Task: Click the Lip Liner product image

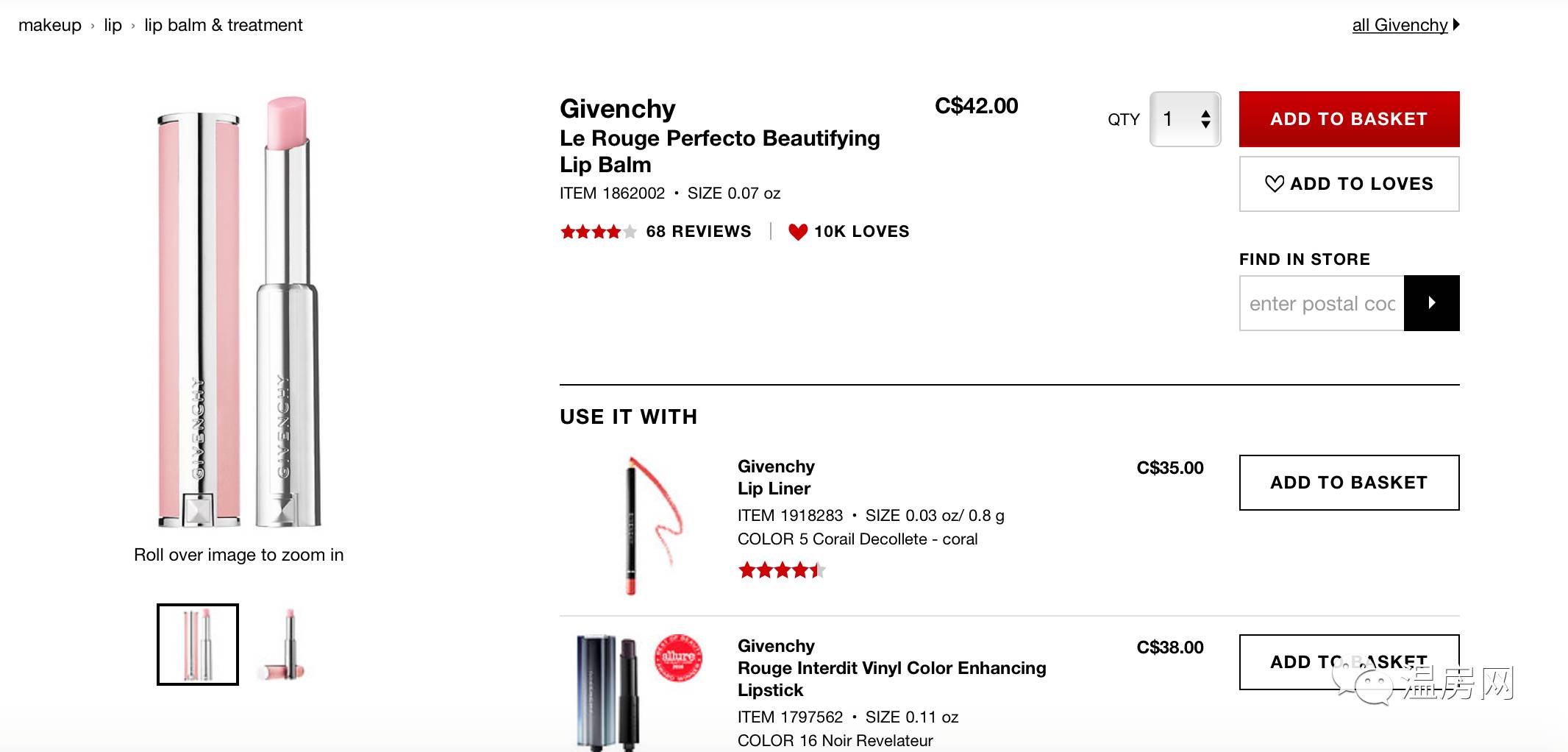Action: point(648,525)
